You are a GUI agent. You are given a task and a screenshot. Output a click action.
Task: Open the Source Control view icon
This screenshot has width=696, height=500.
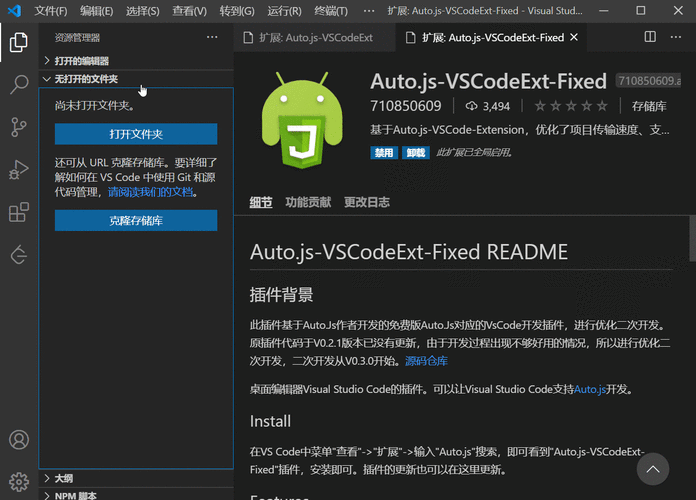pos(19,127)
